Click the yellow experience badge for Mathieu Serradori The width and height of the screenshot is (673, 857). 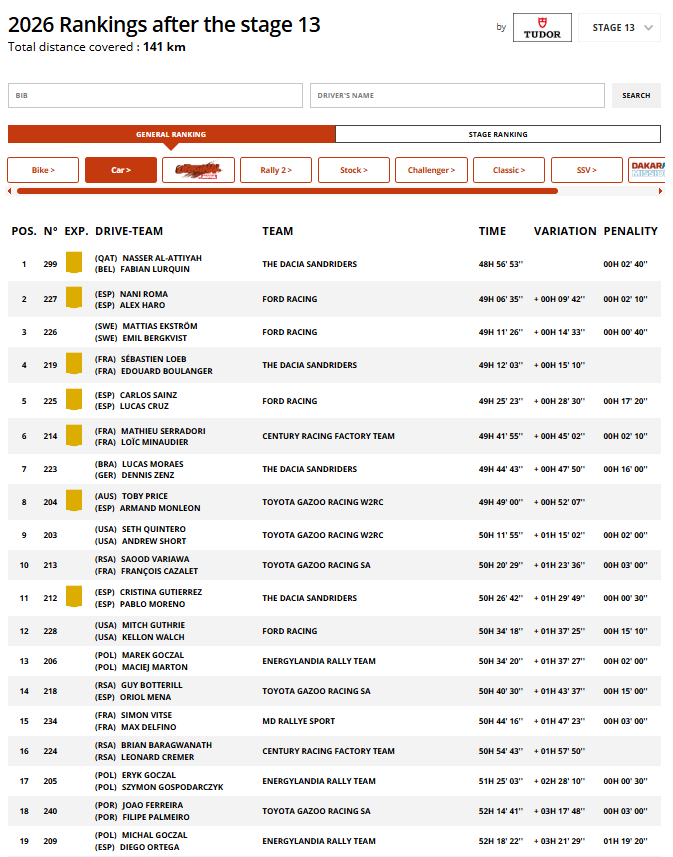[x=74, y=435]
